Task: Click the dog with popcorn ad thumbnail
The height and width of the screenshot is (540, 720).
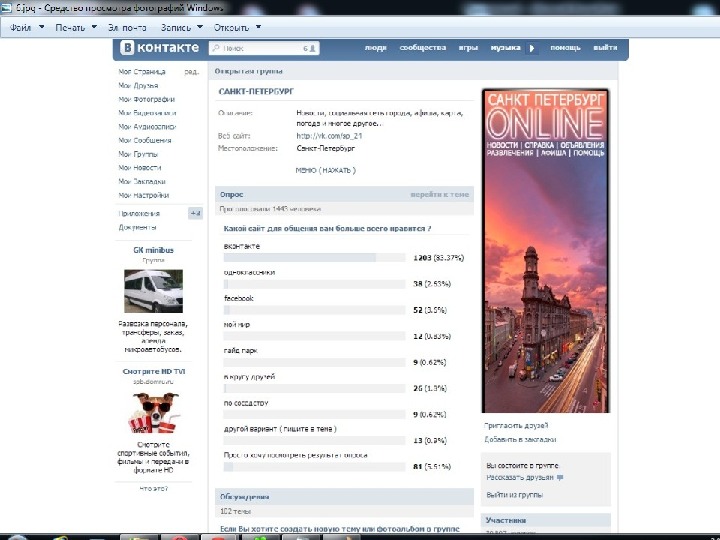Action: [154, 412]
